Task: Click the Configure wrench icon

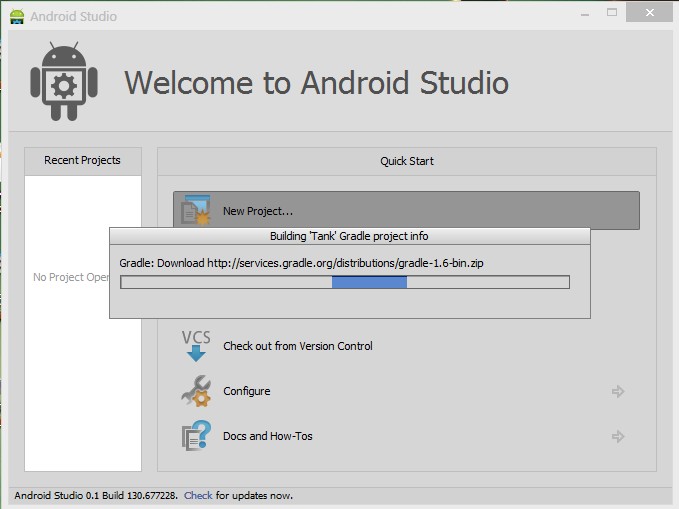Action: click(x=196, y=391)
